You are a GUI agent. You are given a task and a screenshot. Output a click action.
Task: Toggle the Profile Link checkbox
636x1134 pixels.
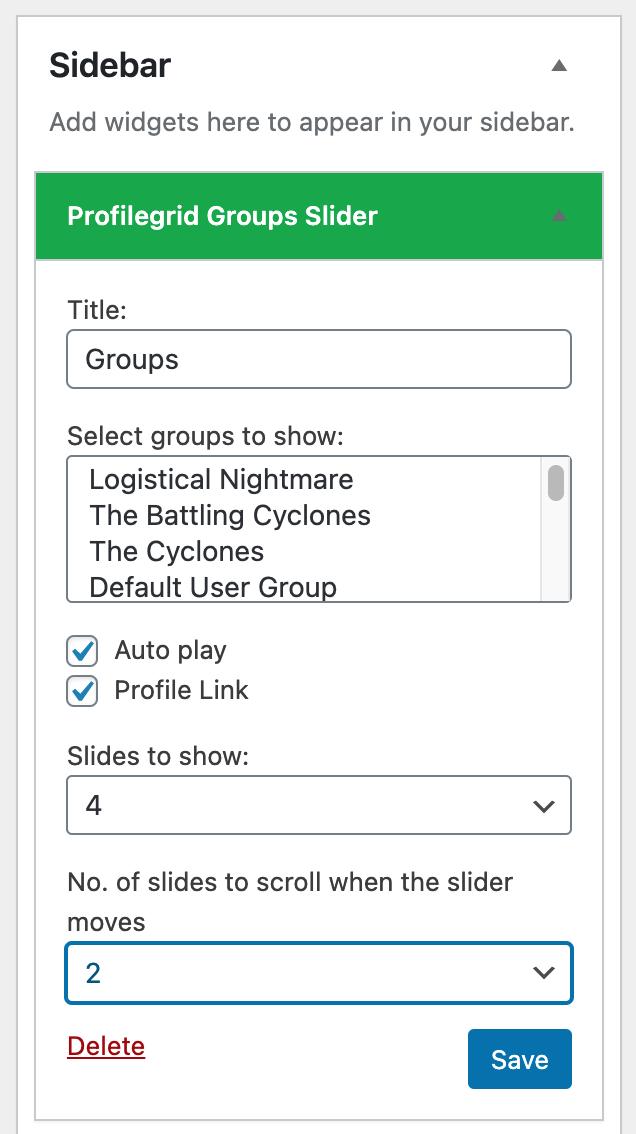[82, 691]
